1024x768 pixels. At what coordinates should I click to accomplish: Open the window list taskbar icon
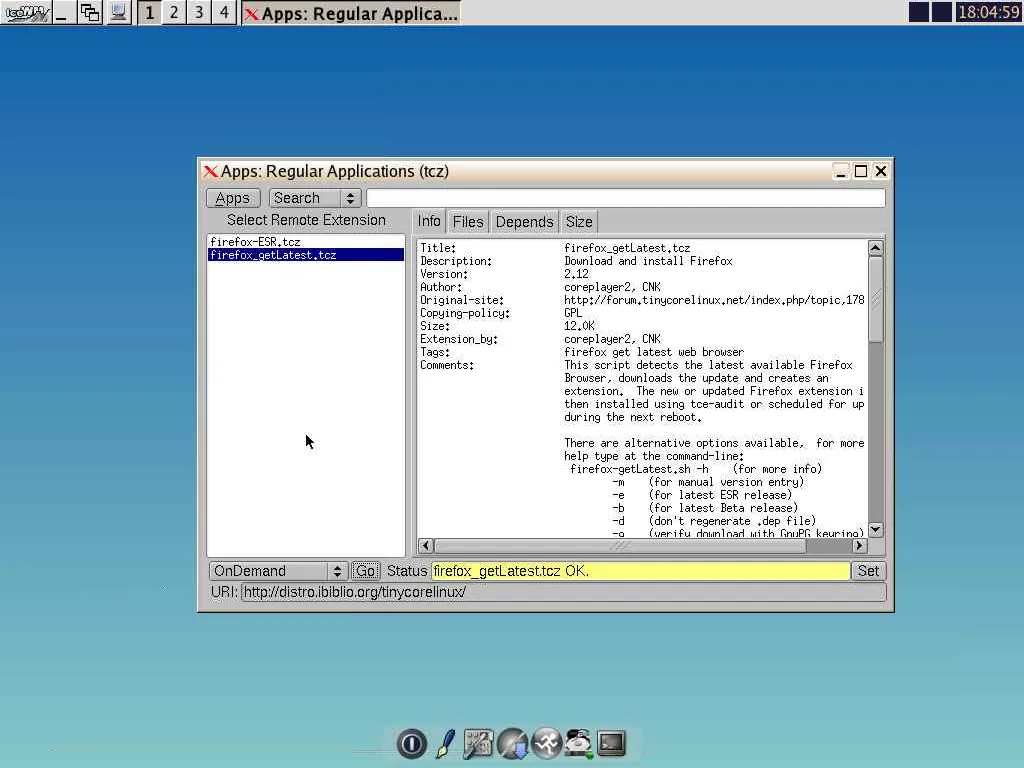tap(89, 12)
